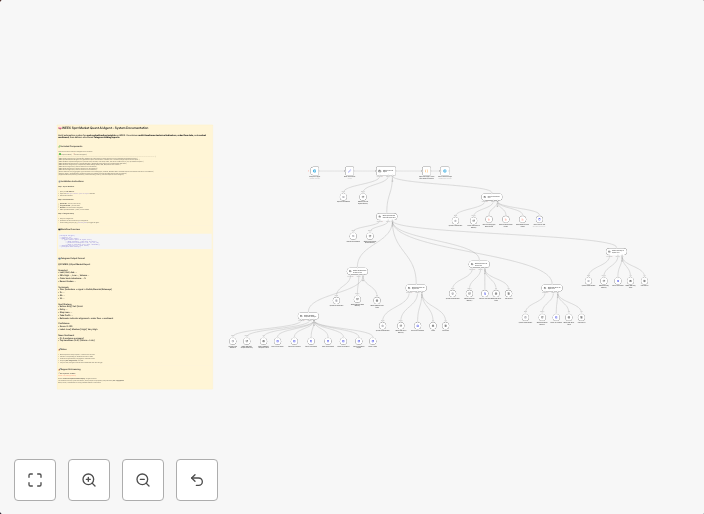Click the System Documentation sticky note title
Image resolution: width=704 pixels, height=514 pixels.
(105, 128)
